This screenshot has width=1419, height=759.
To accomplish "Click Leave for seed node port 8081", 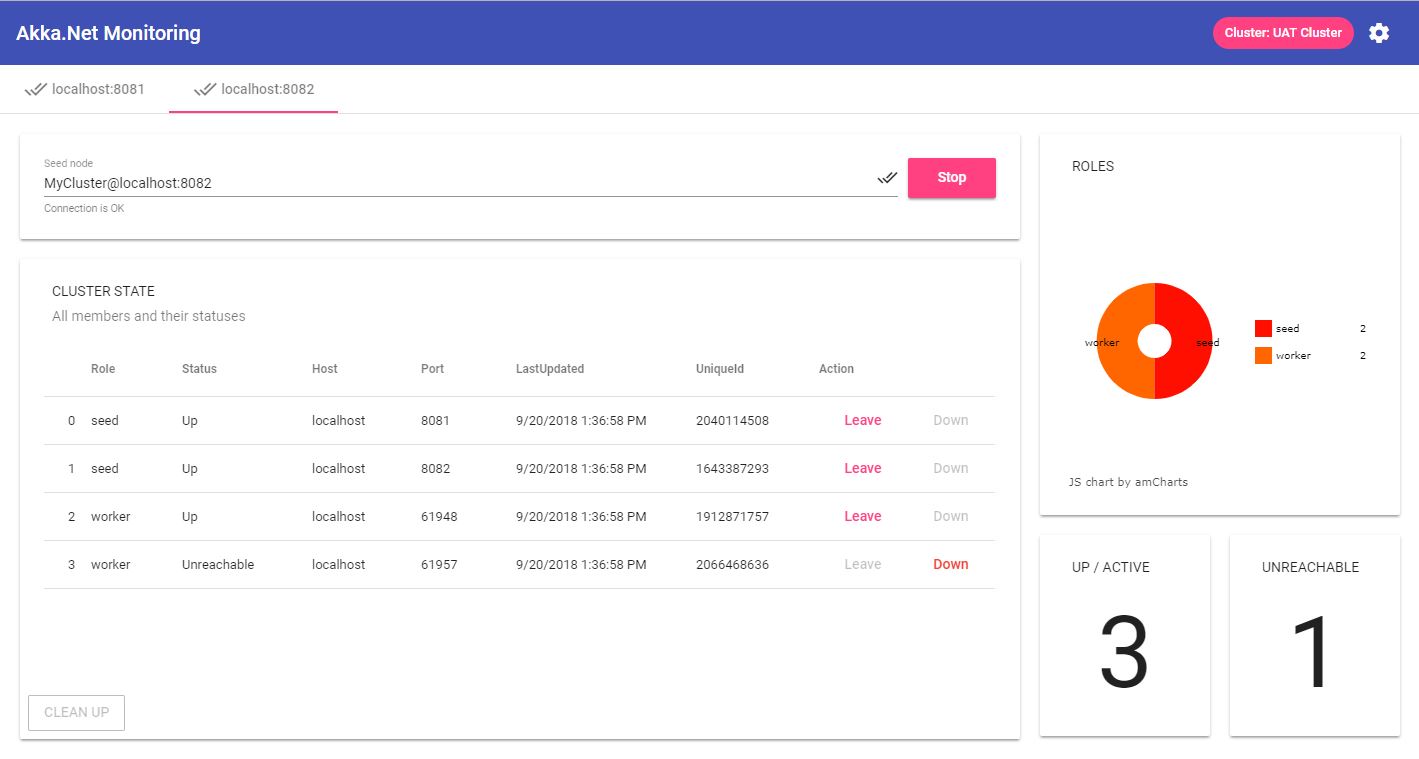I will point(862,420).
